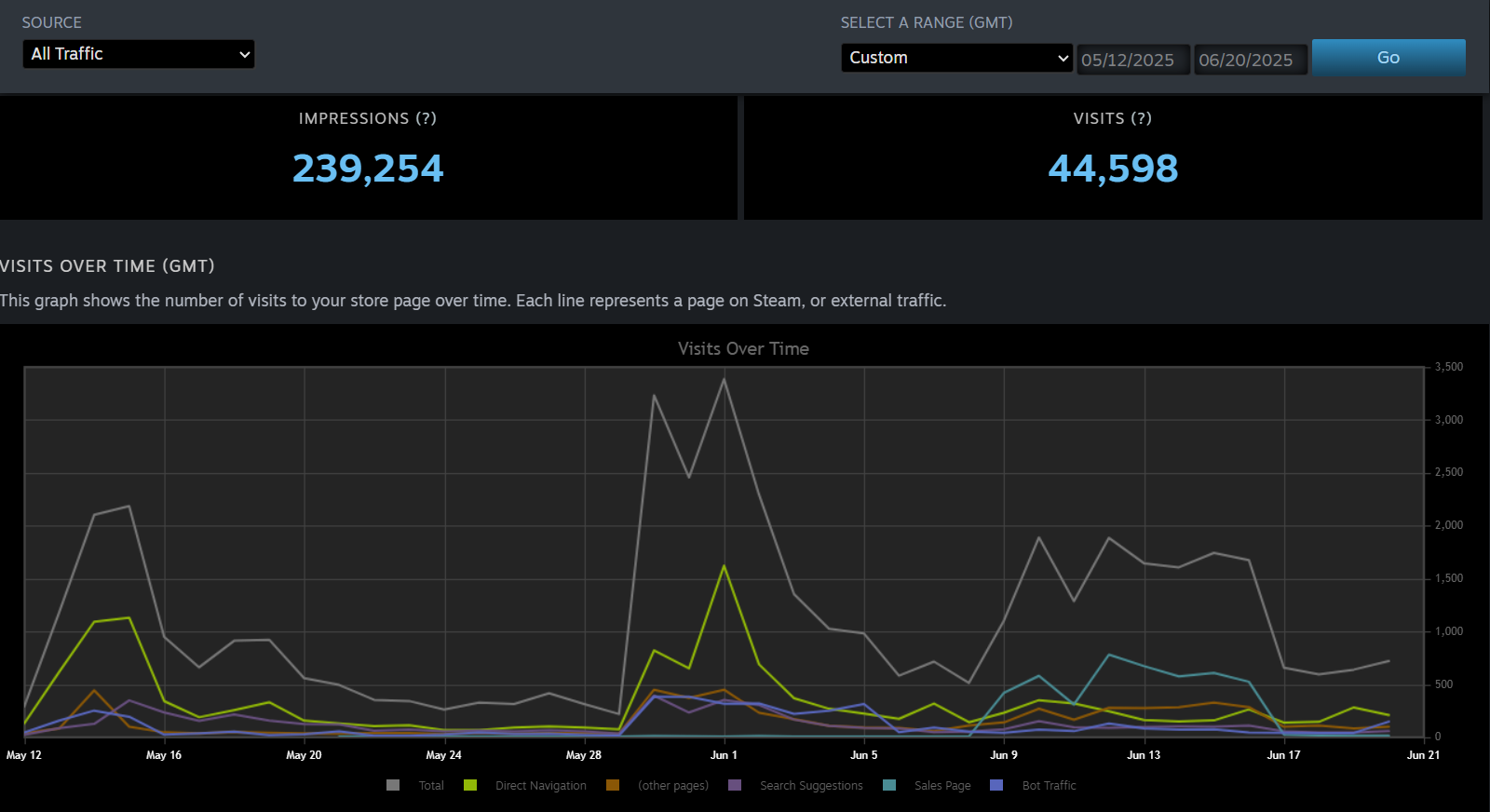Click the end date field 06/20/2025
The width and height of the screenshot is (1490, 812).
coord(1249,60)
